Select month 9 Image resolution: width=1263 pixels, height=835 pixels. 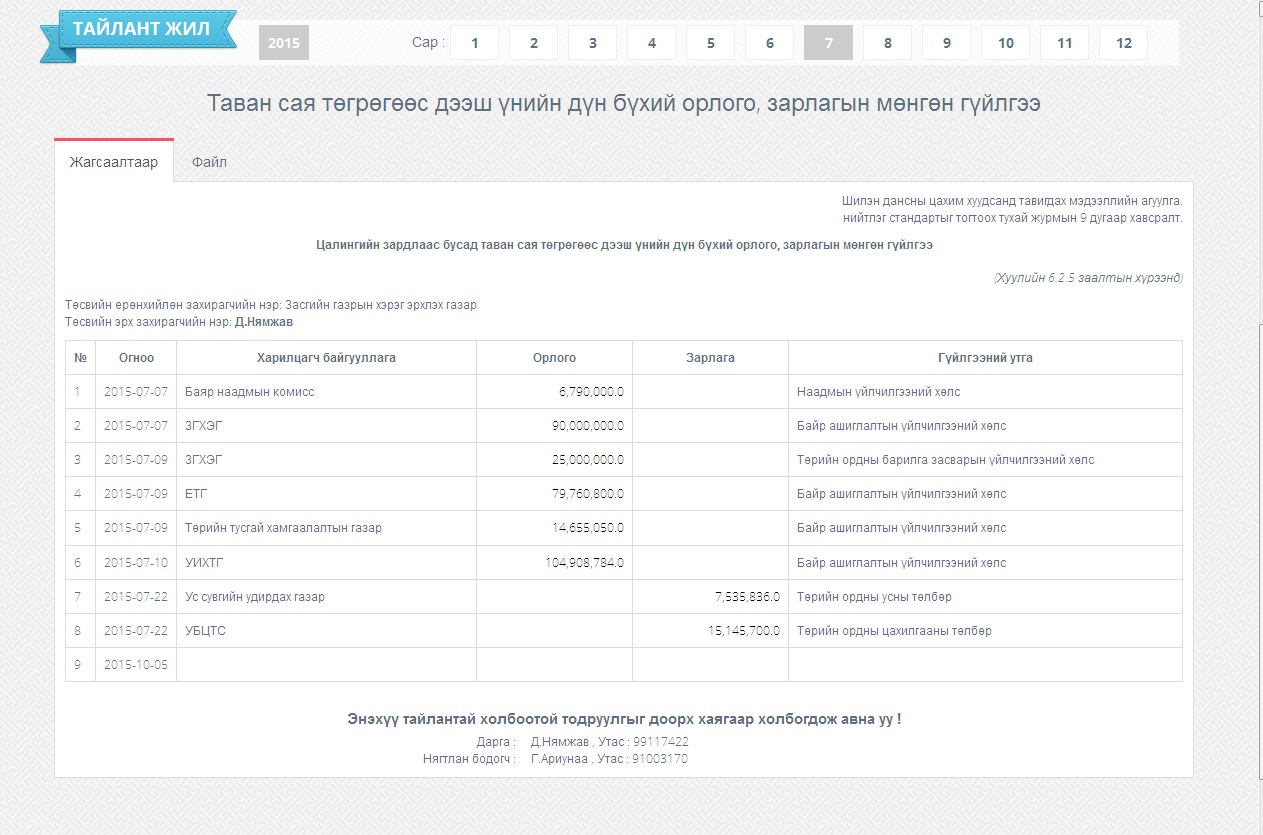(946, 43)
